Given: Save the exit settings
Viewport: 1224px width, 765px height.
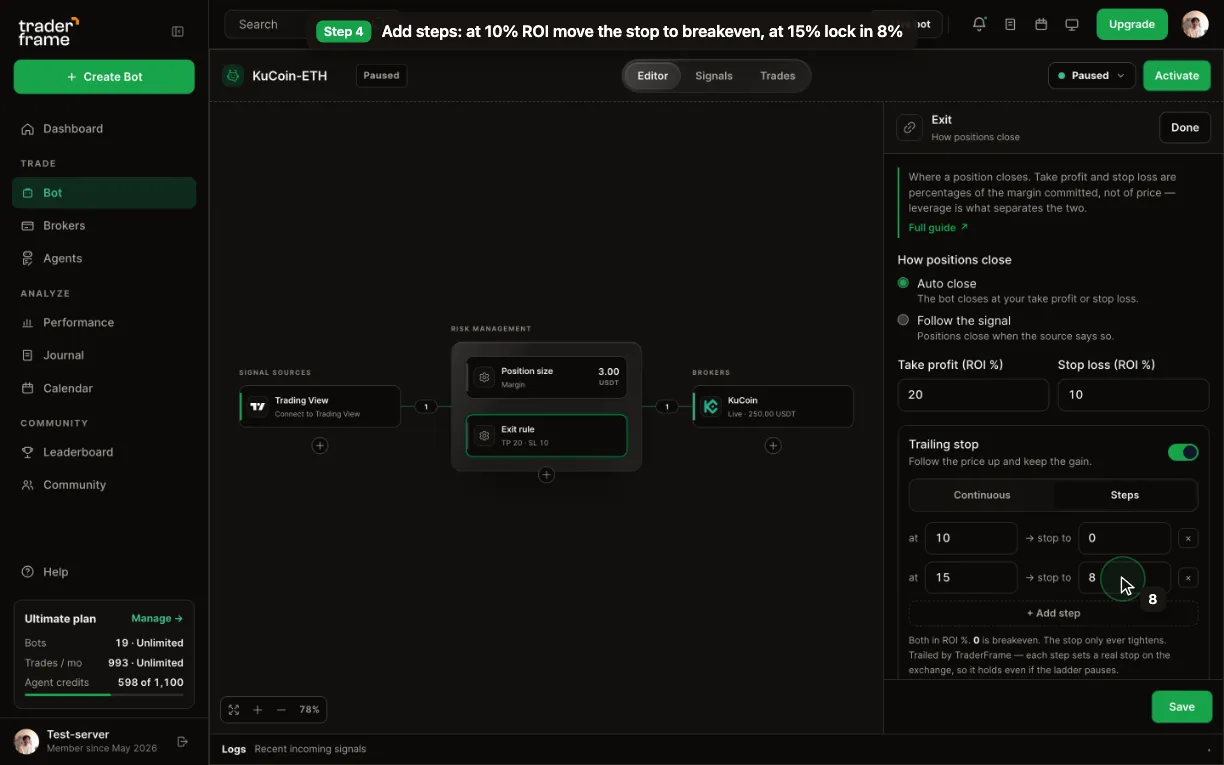Looking at the screenshot, I should [x=1182, y=707].
